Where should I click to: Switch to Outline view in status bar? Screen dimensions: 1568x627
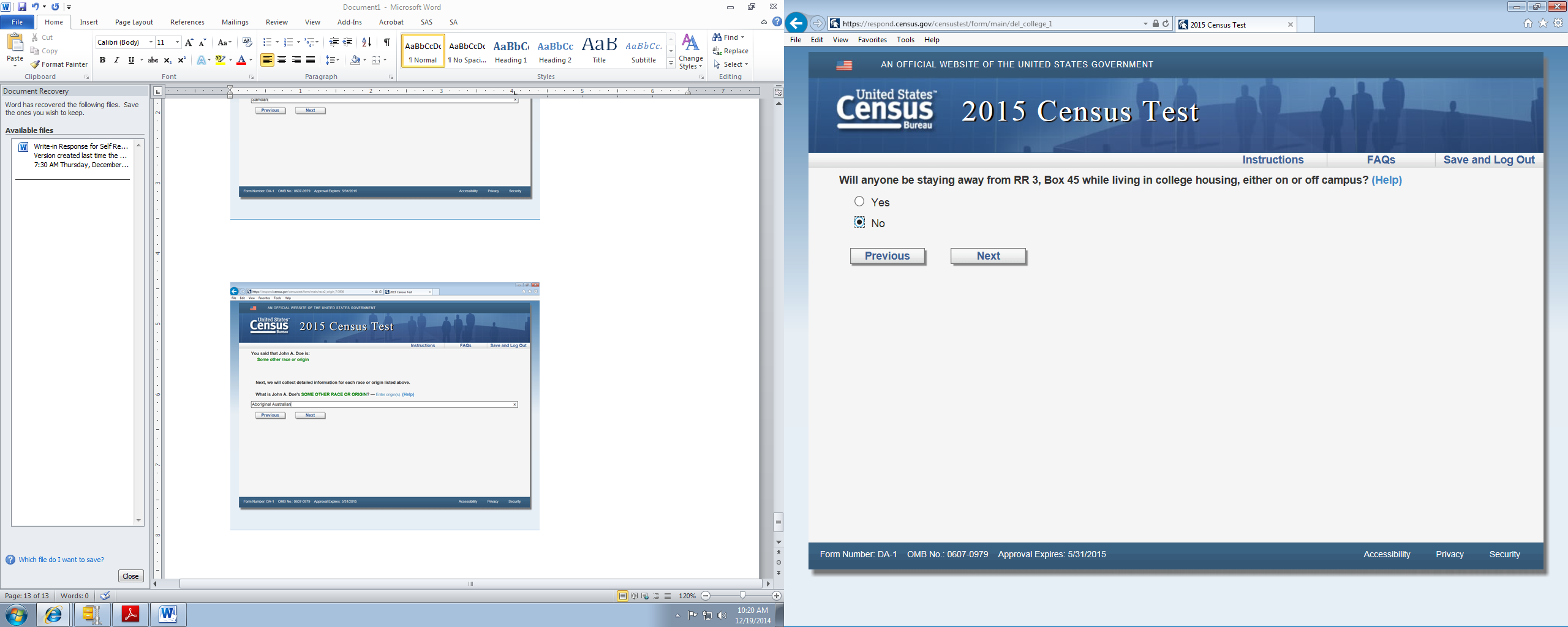pyautogui.click(x=656, y=596)
